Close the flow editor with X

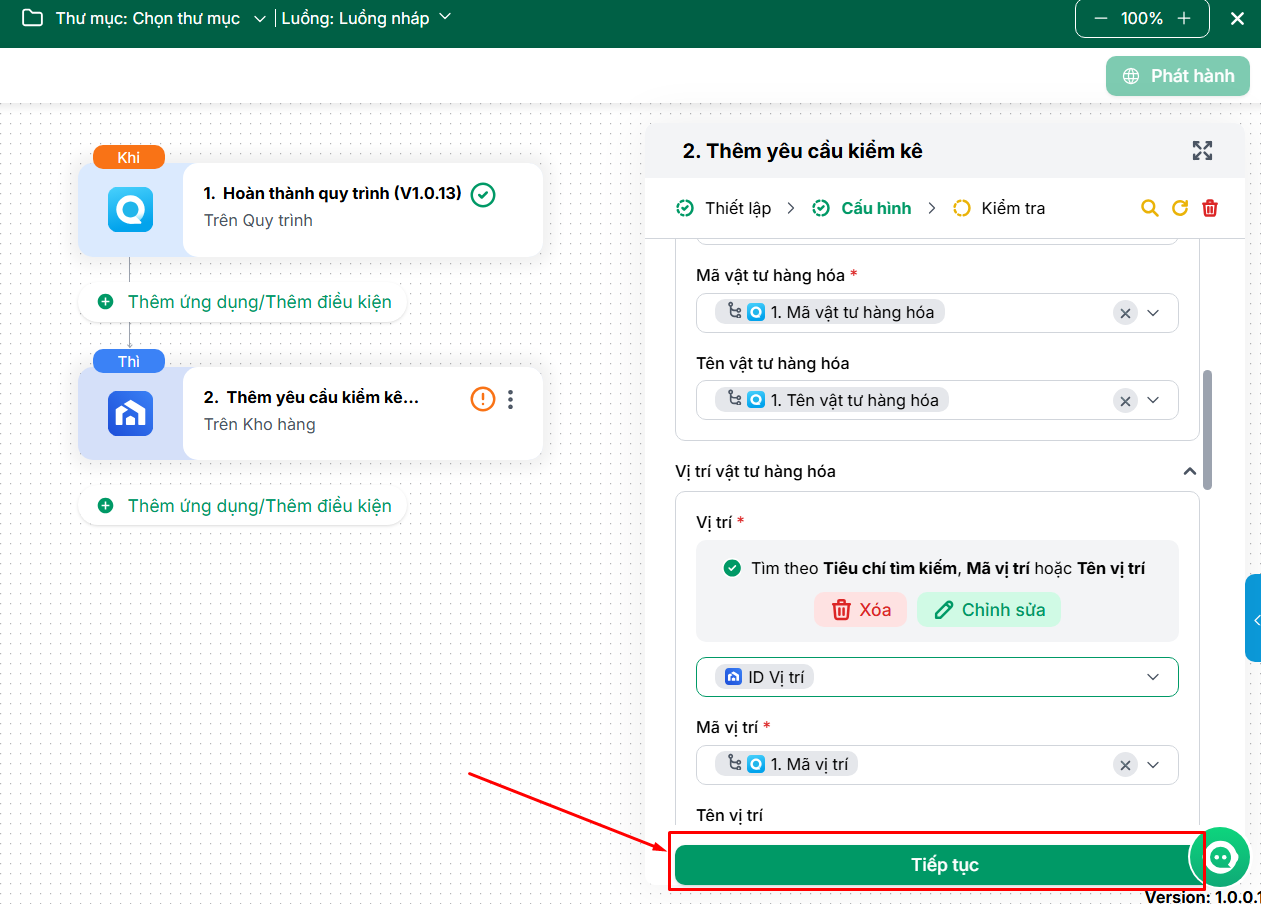pos(1237,18)
